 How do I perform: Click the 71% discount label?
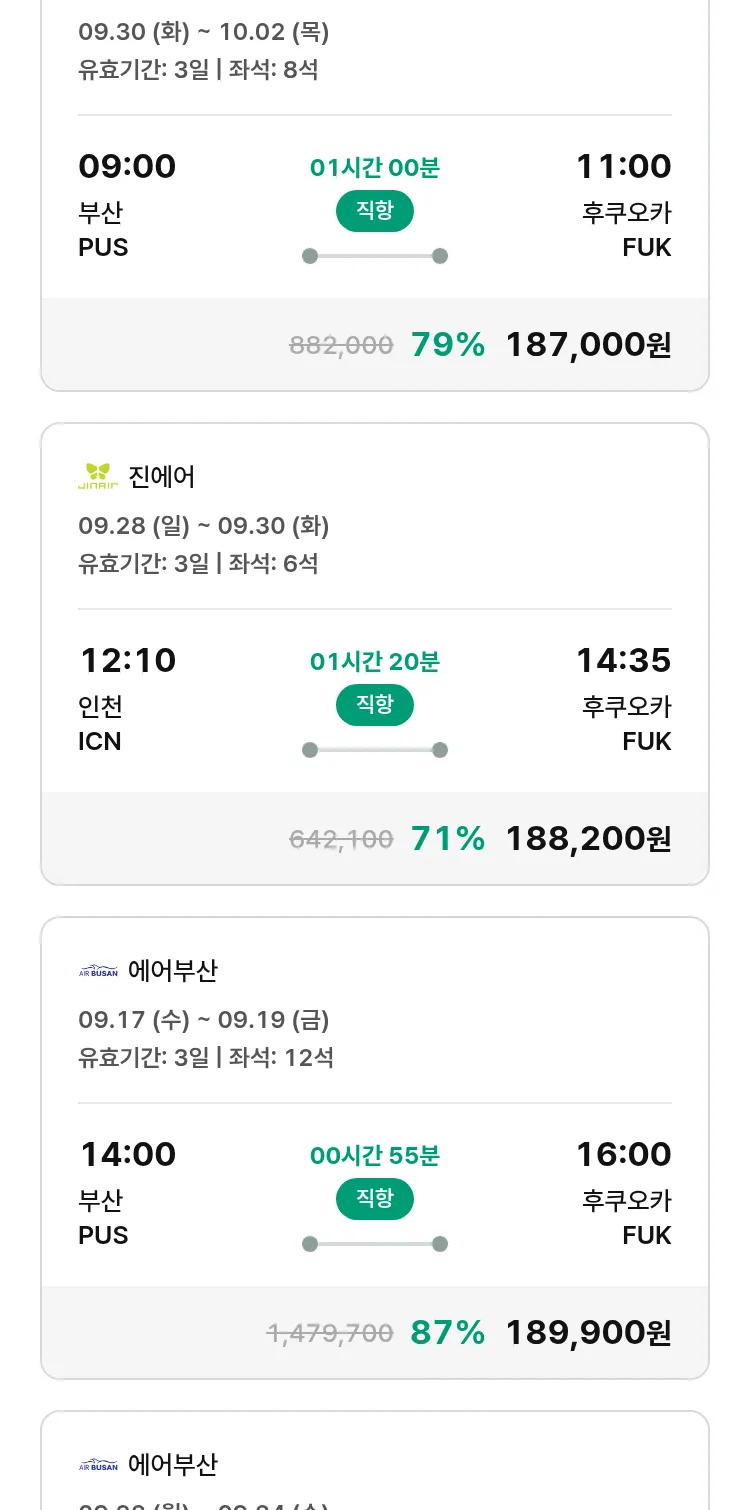447,839
